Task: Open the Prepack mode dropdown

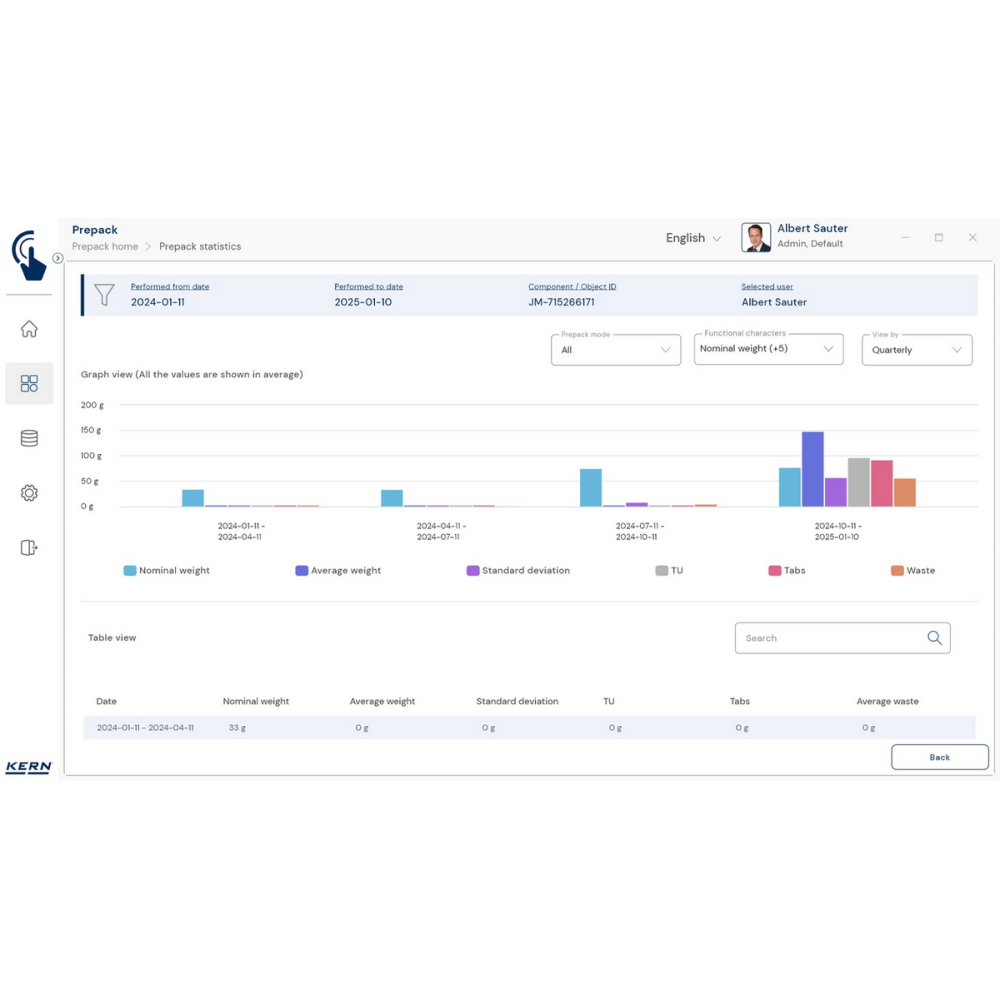Action: 615,350
